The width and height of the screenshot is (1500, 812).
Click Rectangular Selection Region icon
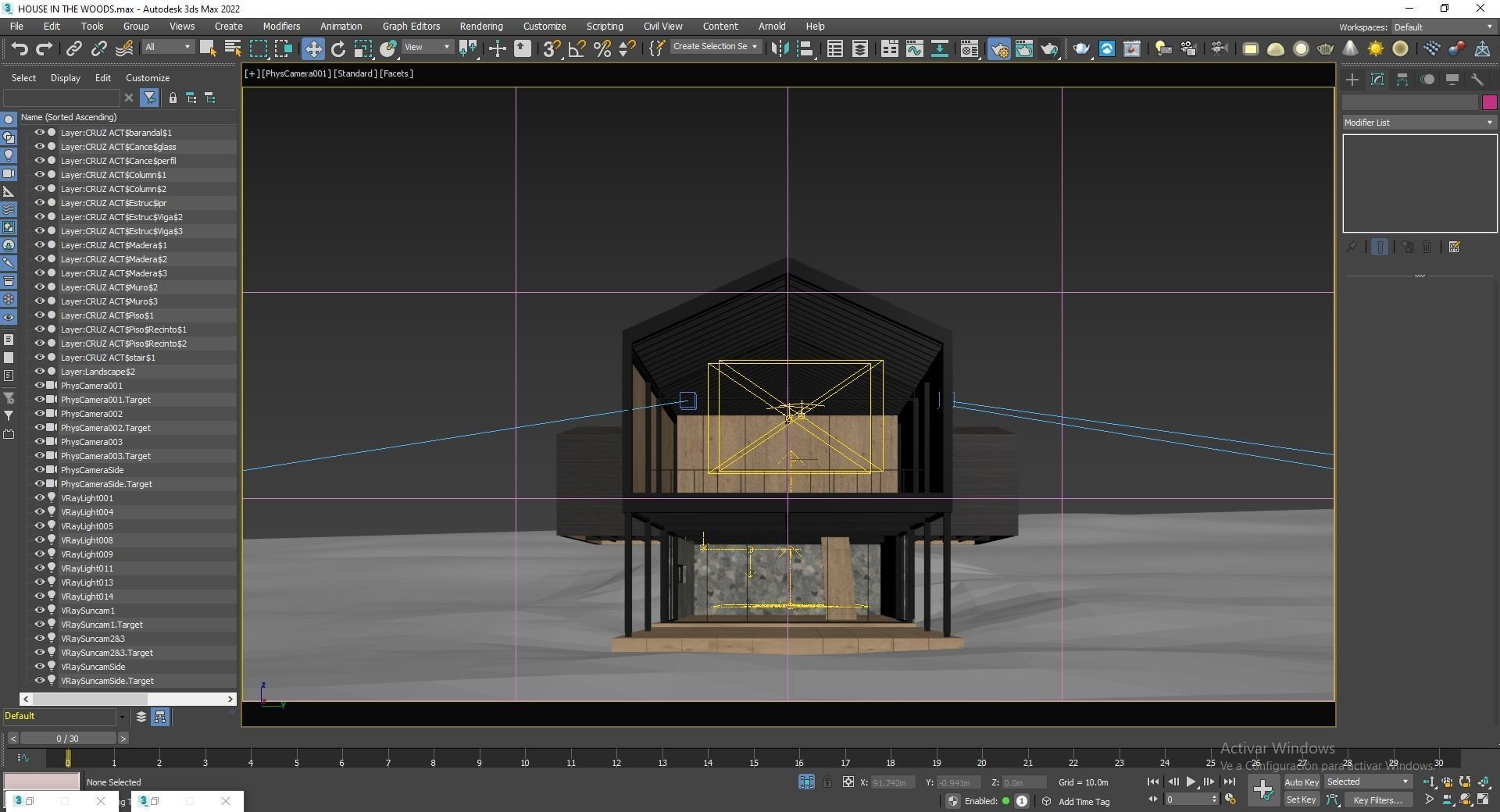258,48
